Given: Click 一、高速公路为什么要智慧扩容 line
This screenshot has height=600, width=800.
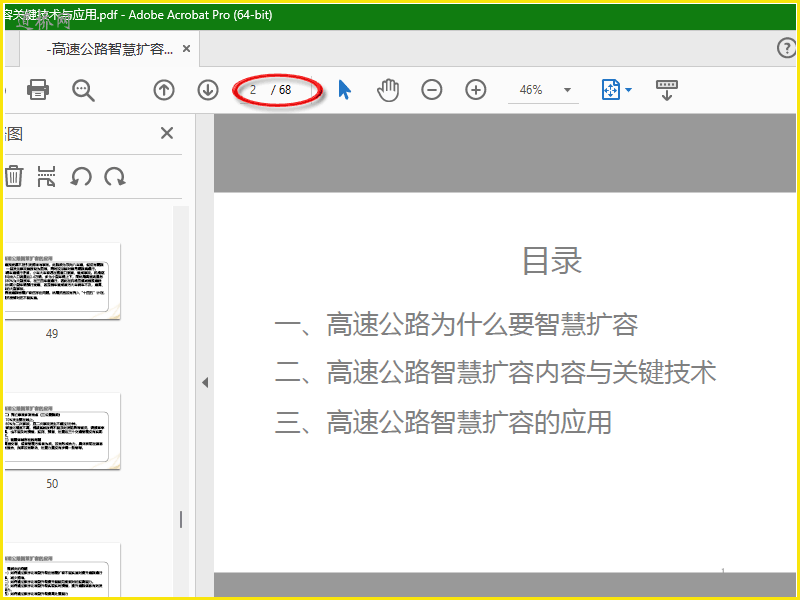Looking at the screenshot, I should pos(456,324).
